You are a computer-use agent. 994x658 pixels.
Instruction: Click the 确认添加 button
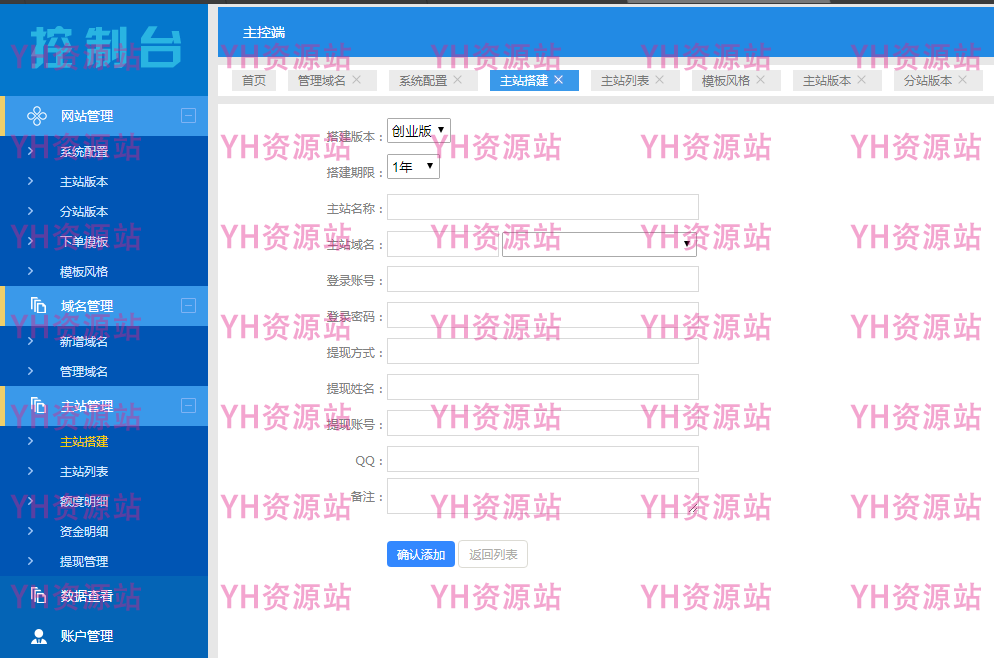tap(421, 554)
